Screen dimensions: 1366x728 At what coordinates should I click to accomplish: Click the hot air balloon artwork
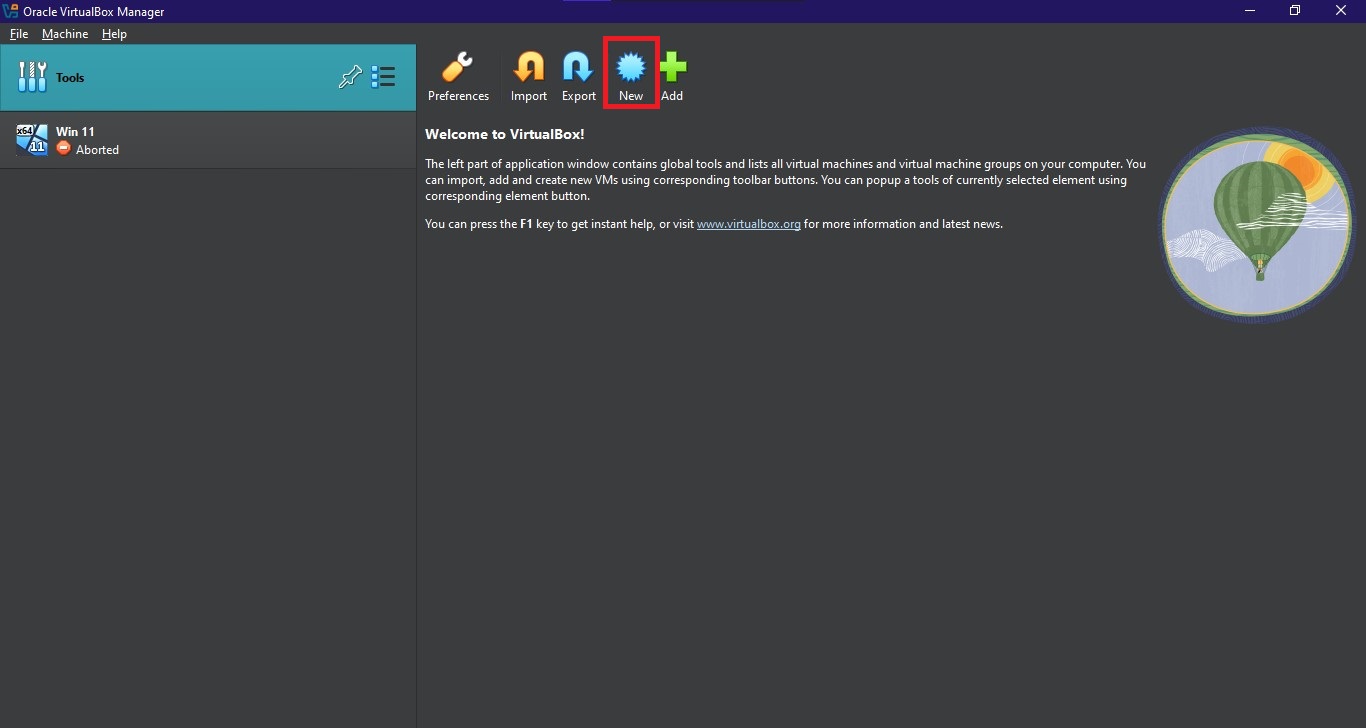1256,224
